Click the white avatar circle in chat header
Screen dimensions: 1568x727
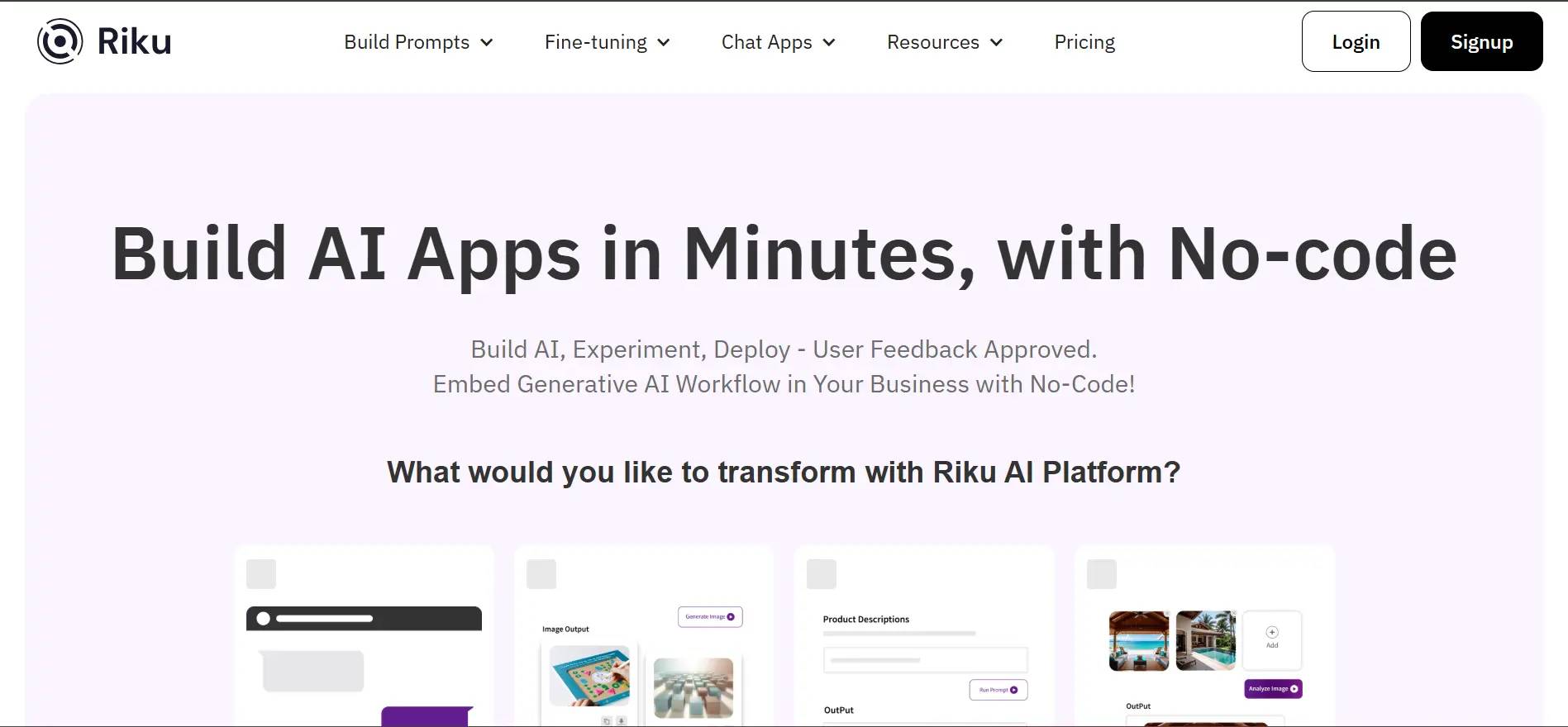(264, 619)
